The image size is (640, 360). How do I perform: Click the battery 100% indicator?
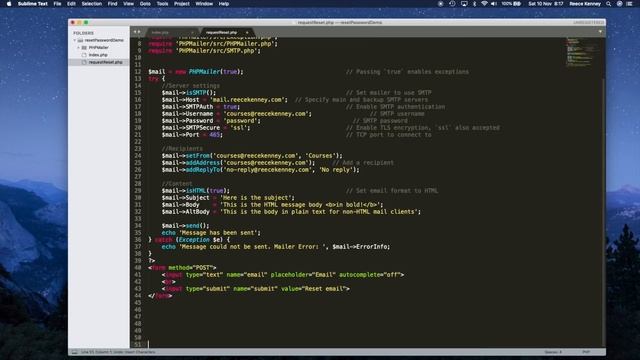[511, 4]
